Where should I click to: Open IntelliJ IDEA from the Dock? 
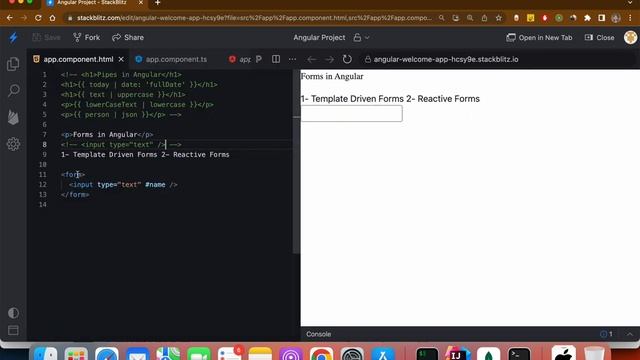click(x=458, y=354)
